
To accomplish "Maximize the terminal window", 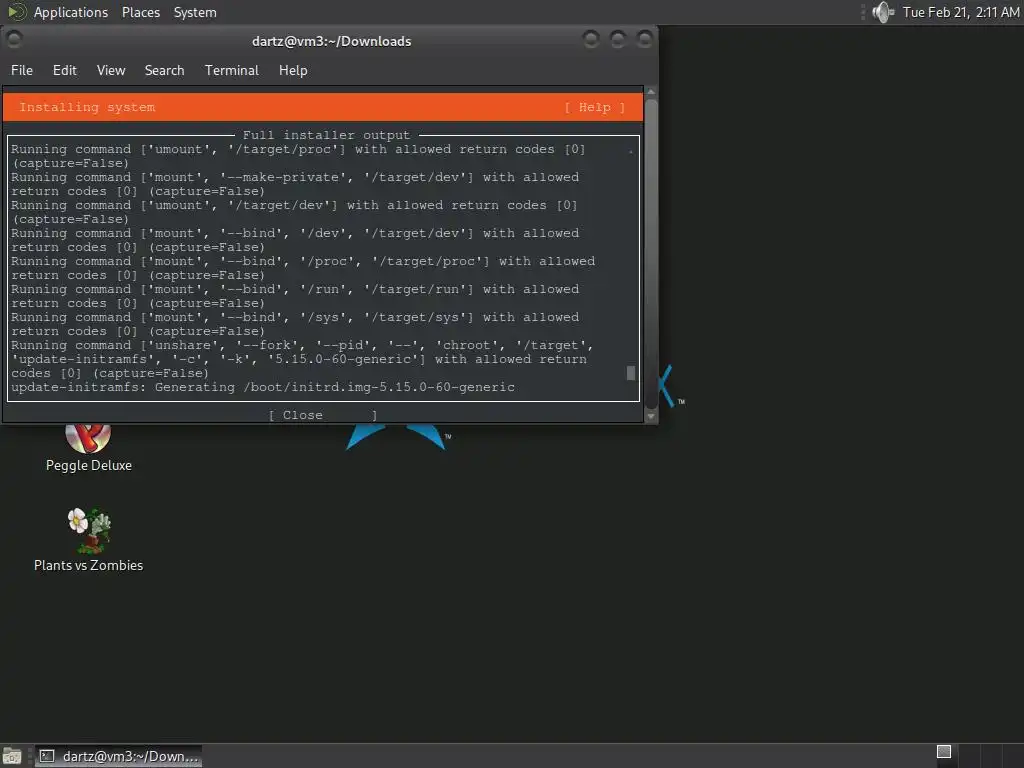I will (x=618, y=40).
